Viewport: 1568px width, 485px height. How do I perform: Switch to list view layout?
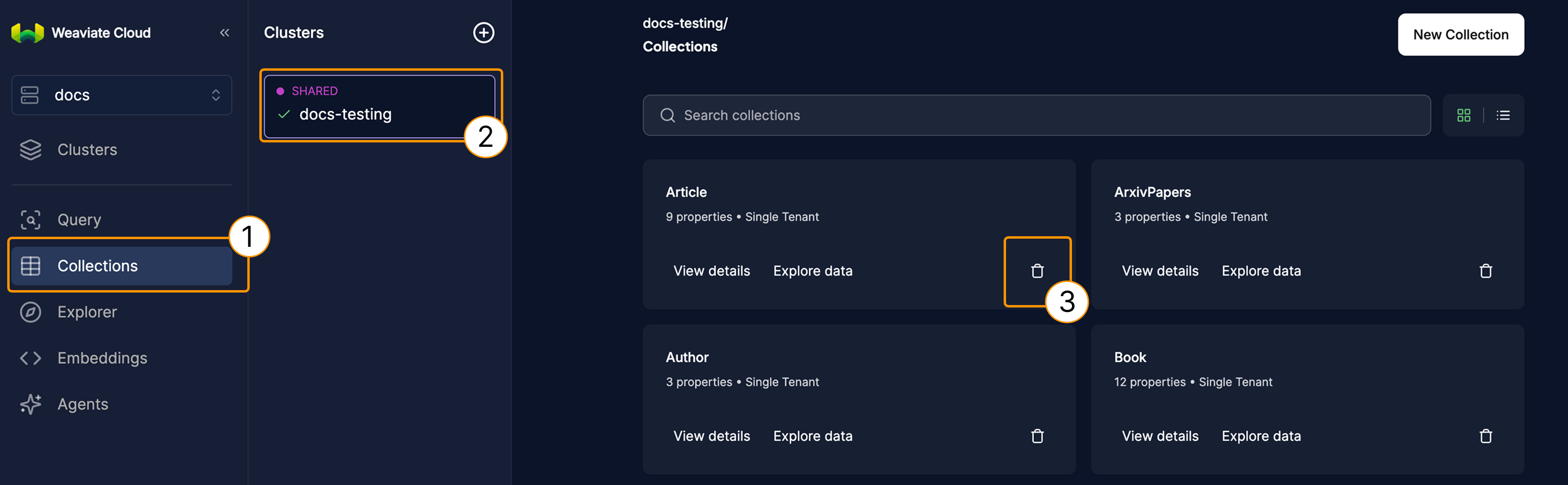(x=1503, y=115)
